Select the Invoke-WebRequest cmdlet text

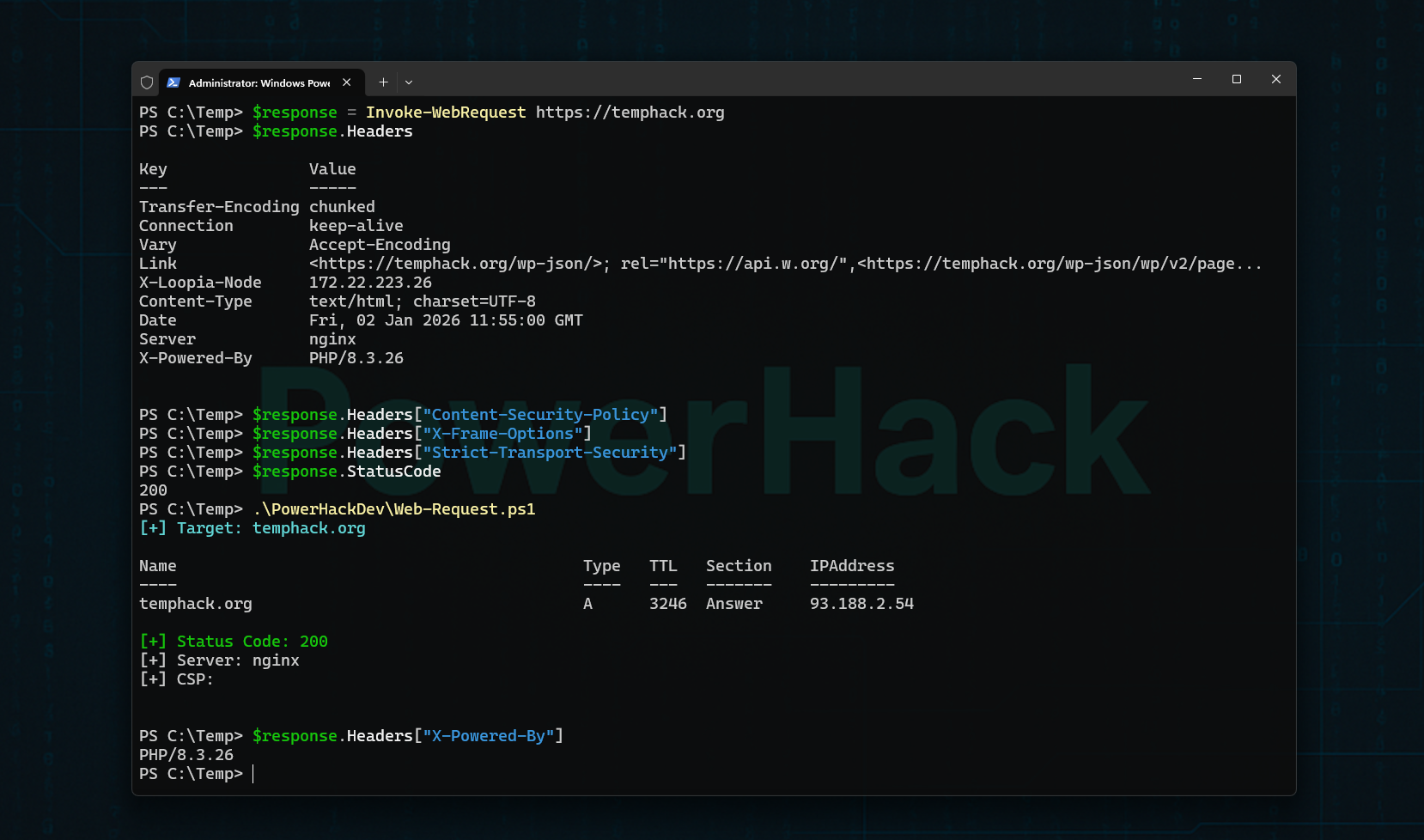(x=446, y=112)
